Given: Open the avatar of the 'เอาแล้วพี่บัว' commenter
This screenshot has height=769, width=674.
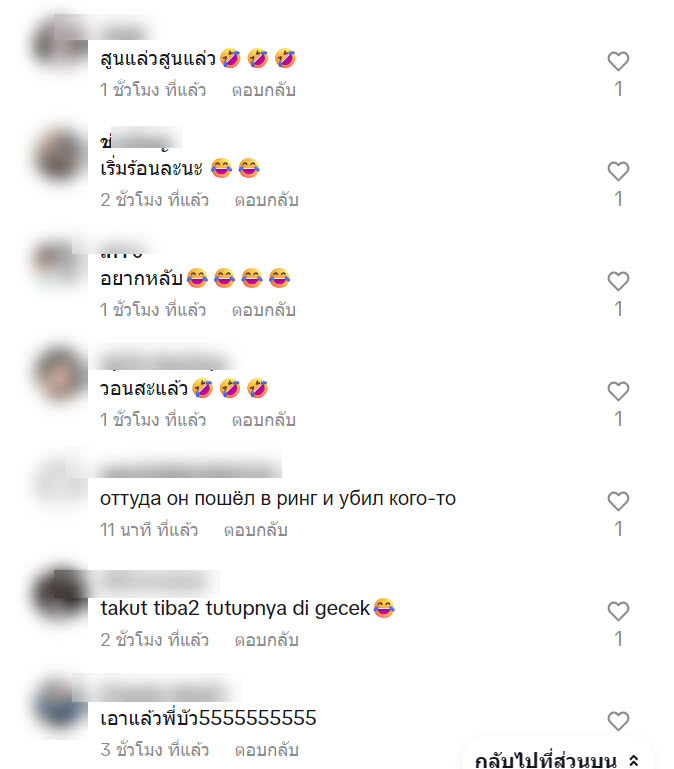Looking at the screenshot, I should click(x=59, y=705).
